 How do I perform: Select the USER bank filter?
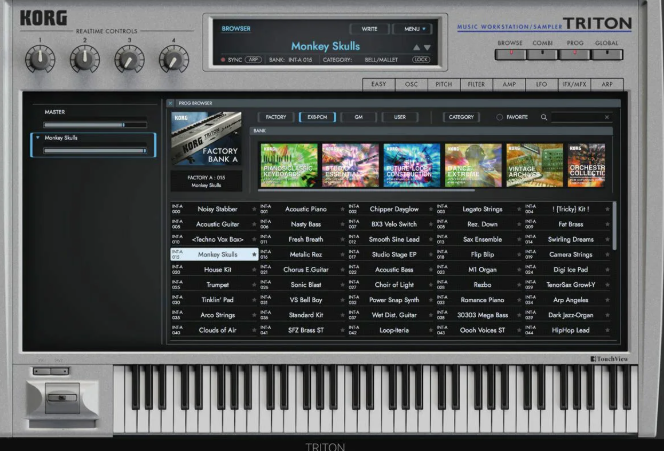click(x=400, y=117)
